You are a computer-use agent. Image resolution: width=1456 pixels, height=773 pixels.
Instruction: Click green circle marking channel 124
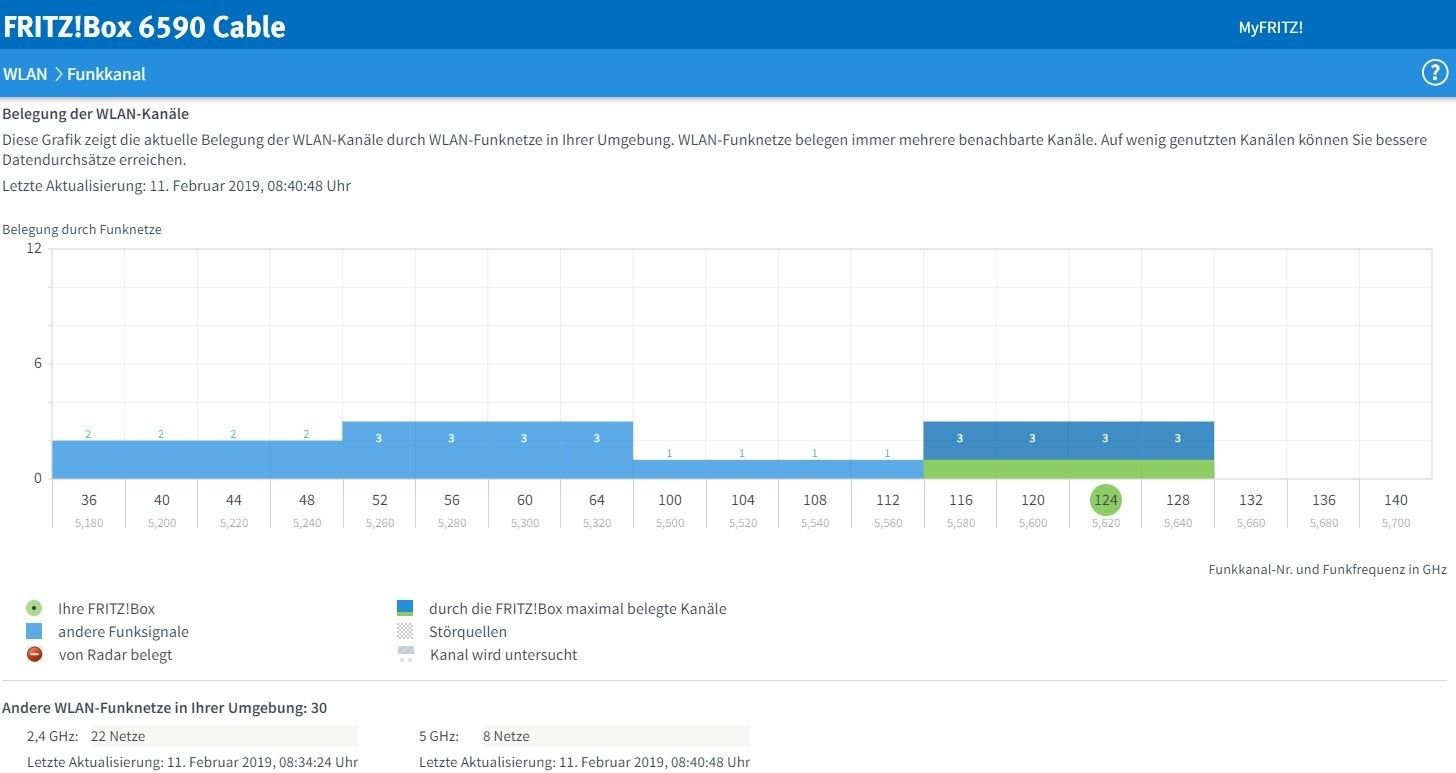[1105, 499]
